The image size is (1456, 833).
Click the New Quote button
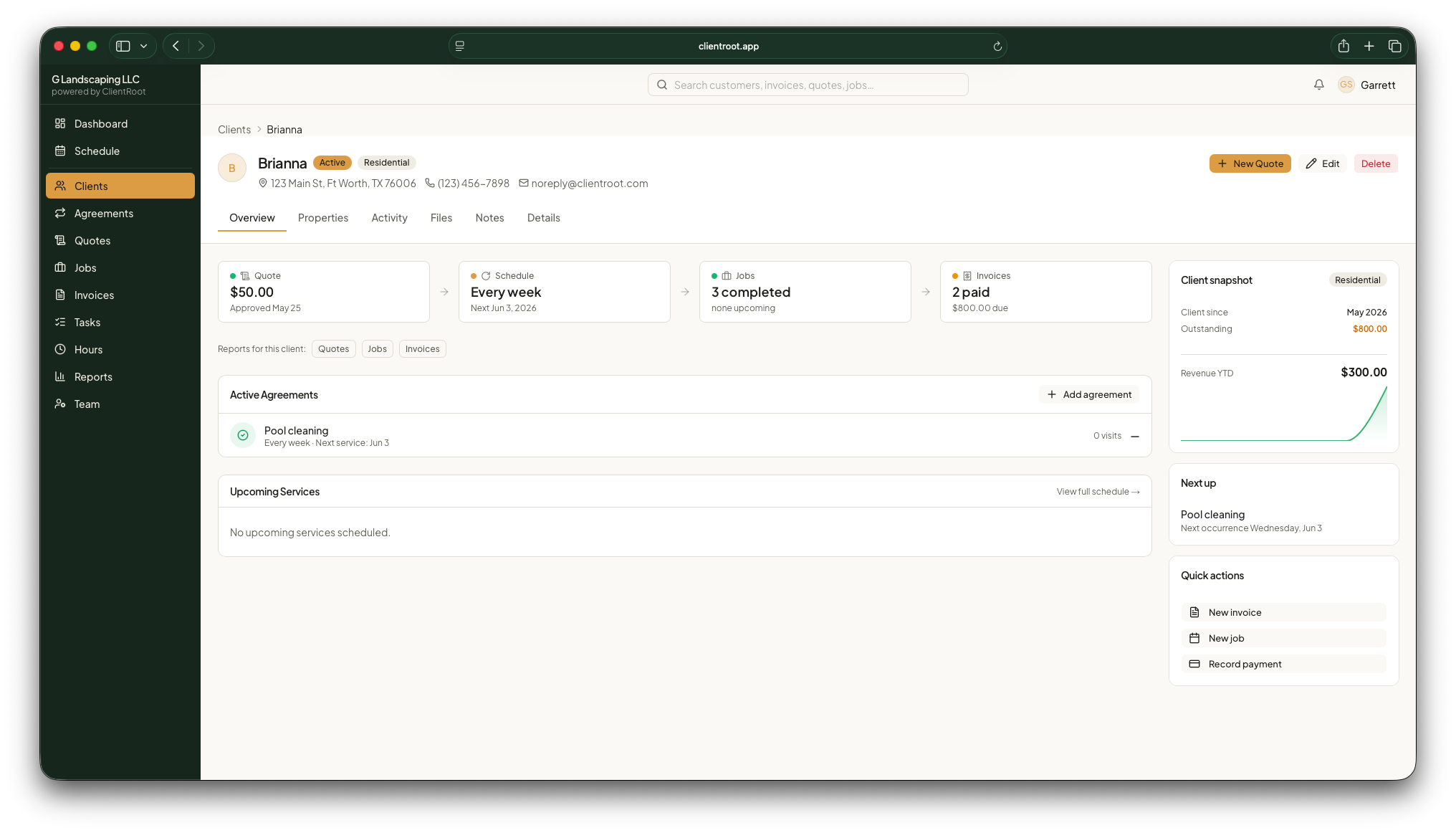1250,163
